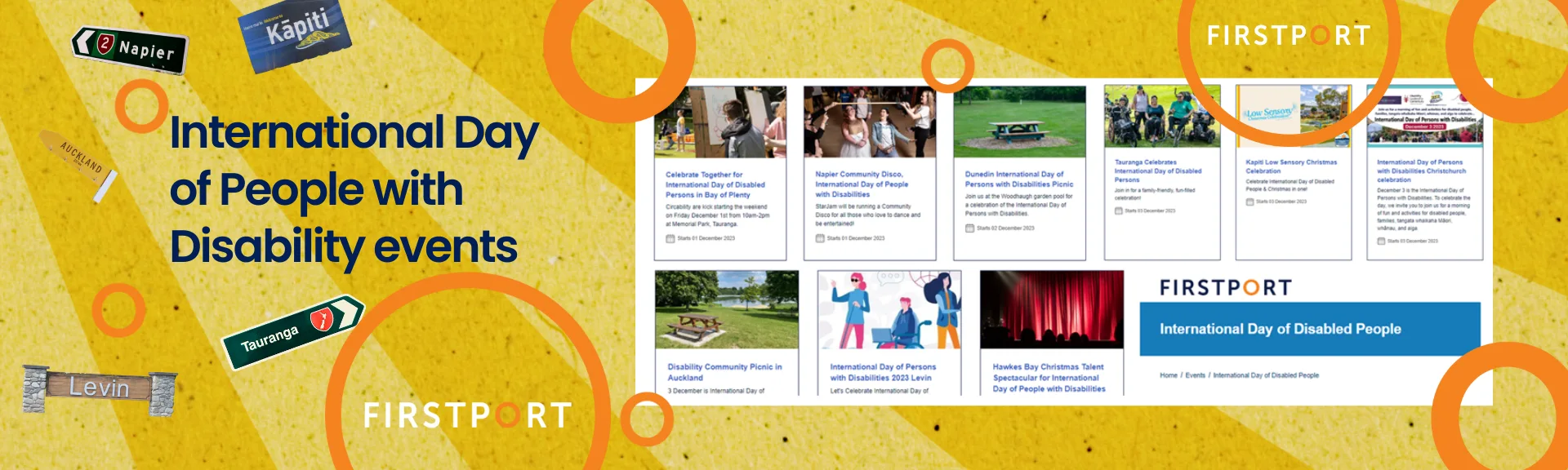Open the Celebrate Together easel painting thumbnail
This screenshot has width=1568, height=470.
coord(720,122)
